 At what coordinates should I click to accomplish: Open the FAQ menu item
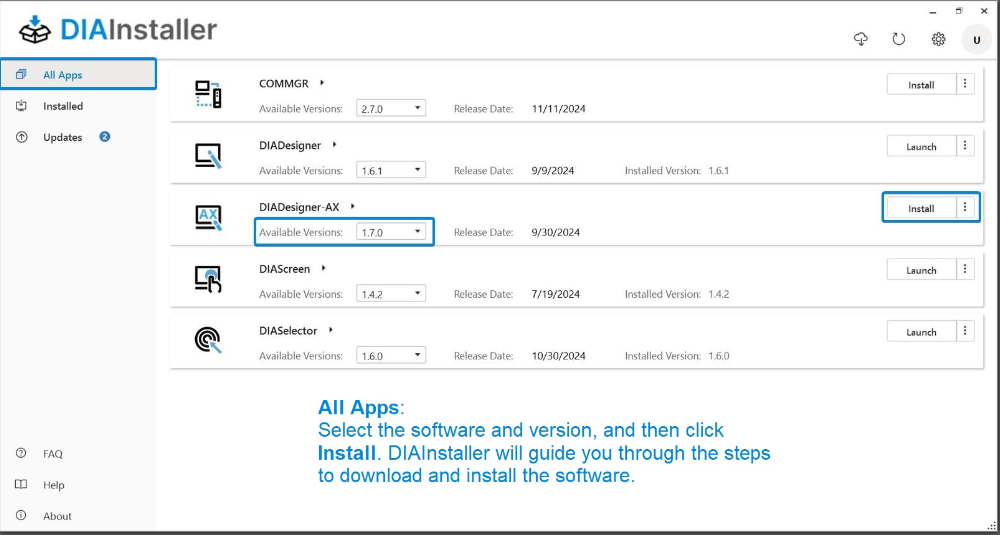78,454
